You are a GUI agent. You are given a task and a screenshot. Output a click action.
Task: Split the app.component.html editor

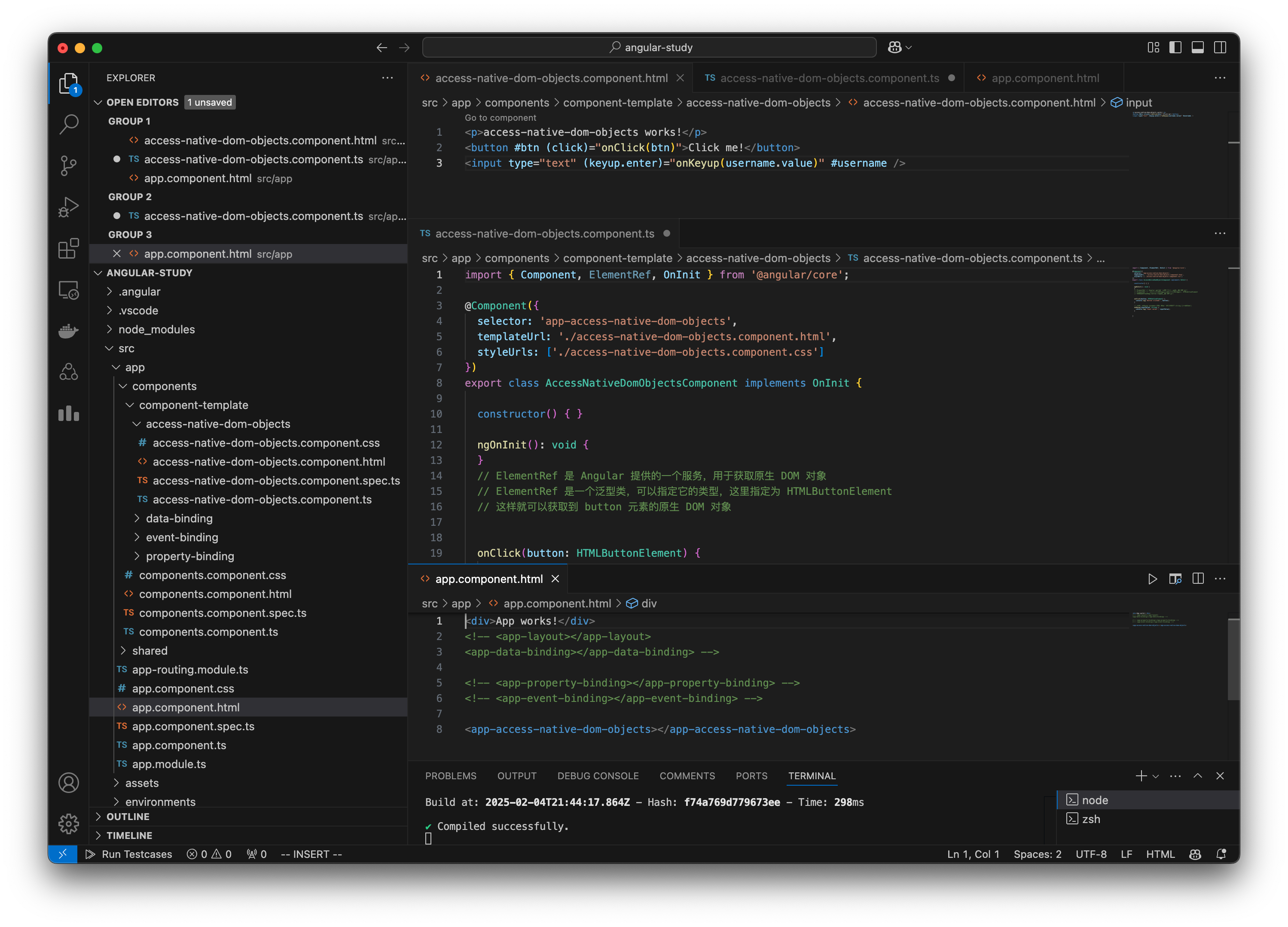coord(1198,579)
